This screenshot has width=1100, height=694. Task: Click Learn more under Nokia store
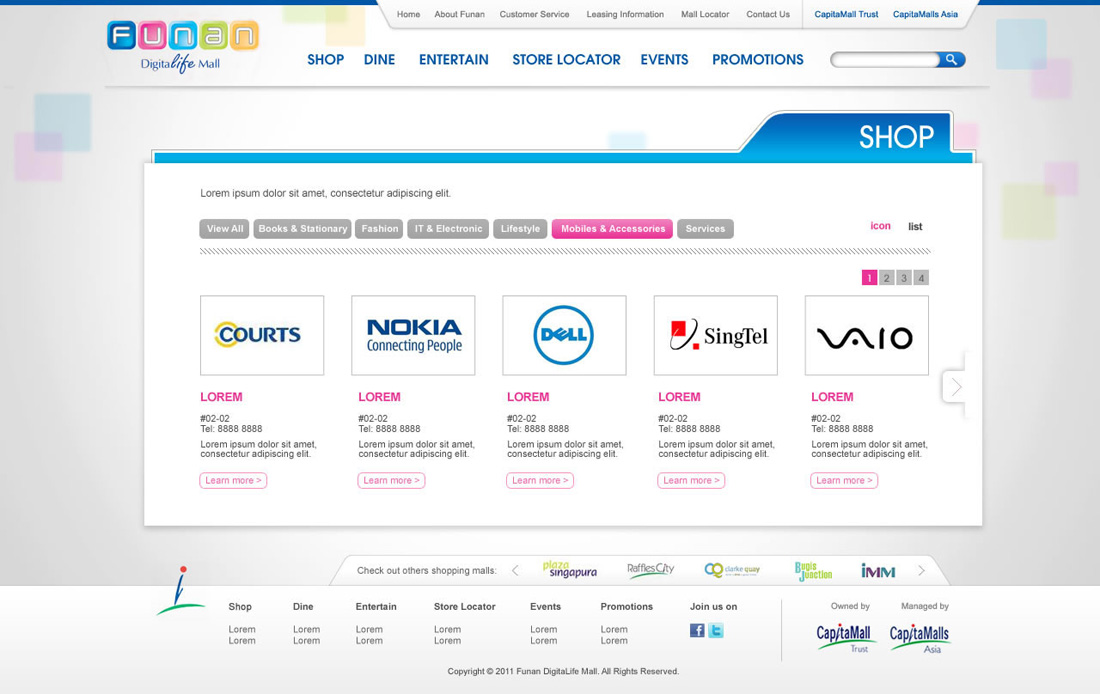click(x=391, y=481)
